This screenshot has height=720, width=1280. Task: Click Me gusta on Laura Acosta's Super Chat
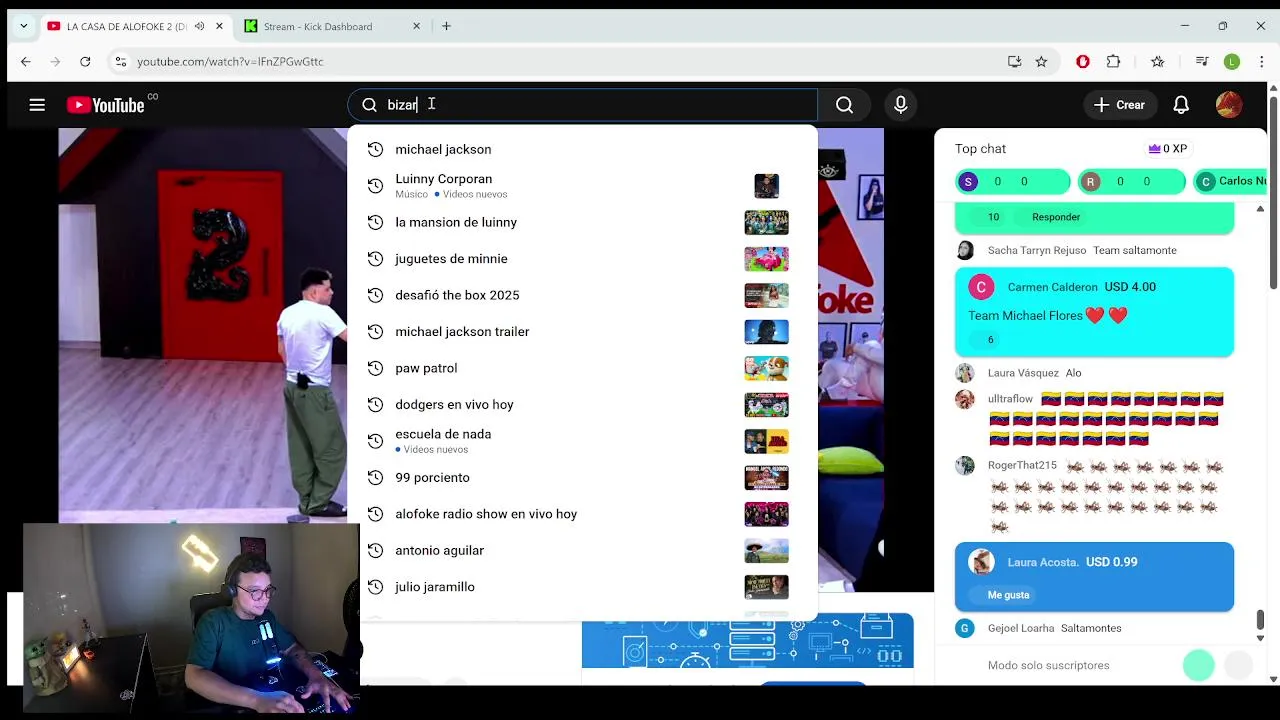point(1008,595)
